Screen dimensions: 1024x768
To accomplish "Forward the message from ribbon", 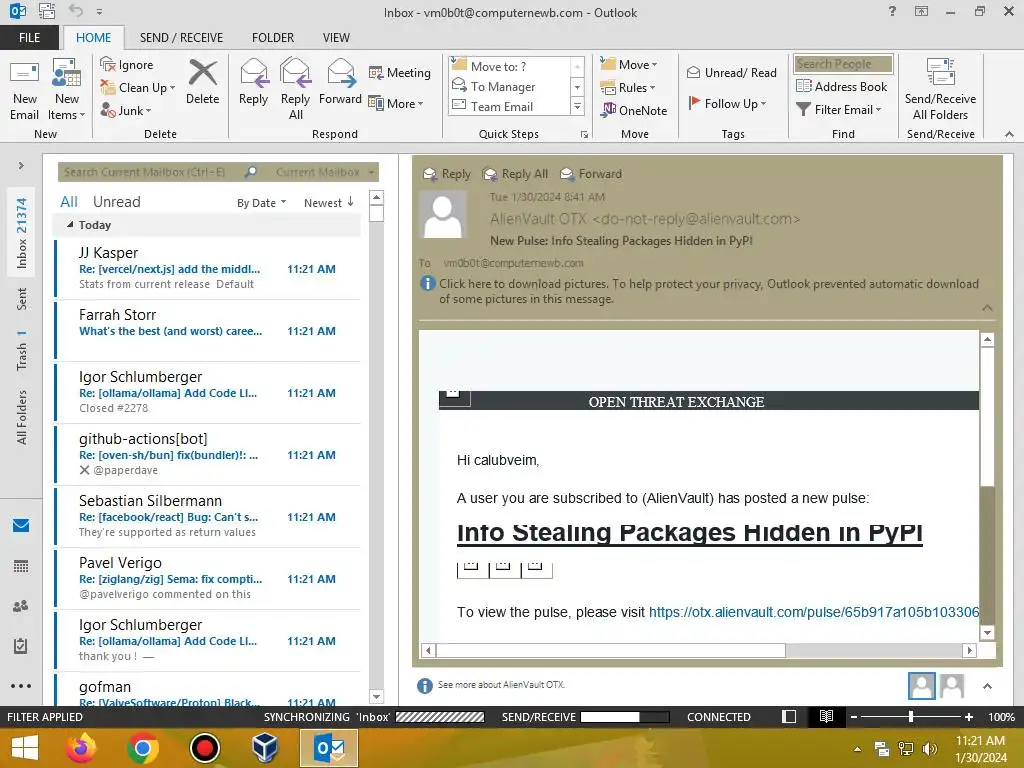I will tap(340, 82).
